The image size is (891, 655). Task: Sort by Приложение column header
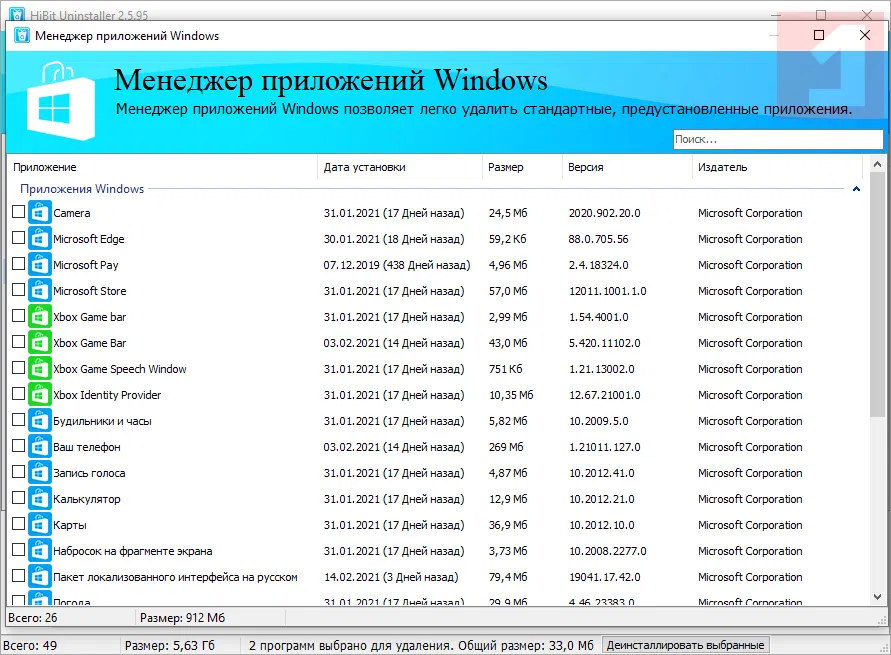[162, 167]
